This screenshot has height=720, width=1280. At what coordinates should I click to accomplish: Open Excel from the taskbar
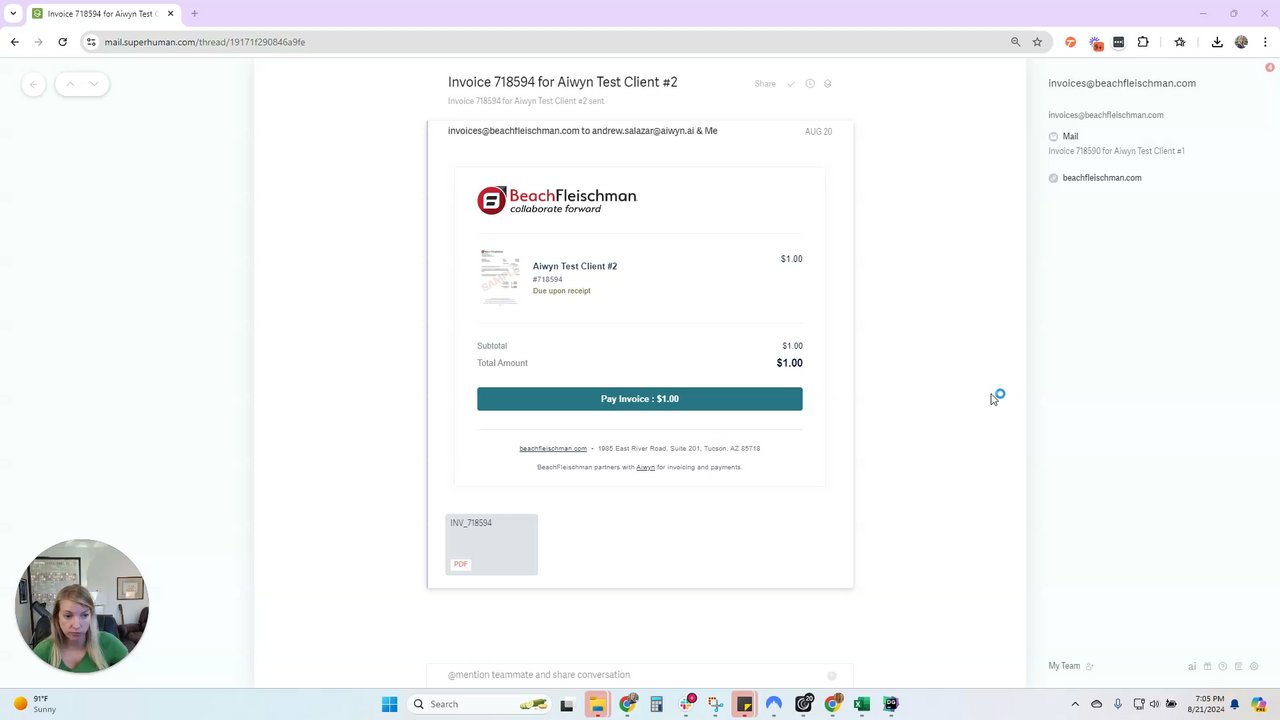tap(862, 704)
